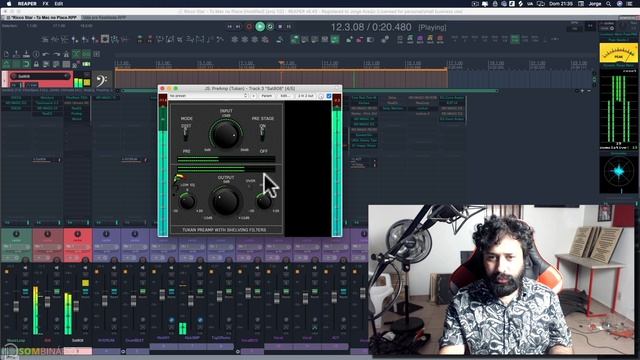Click the pan knob atop 808 strip
Viewport: 640px width, 360px height.
point(48,234)
